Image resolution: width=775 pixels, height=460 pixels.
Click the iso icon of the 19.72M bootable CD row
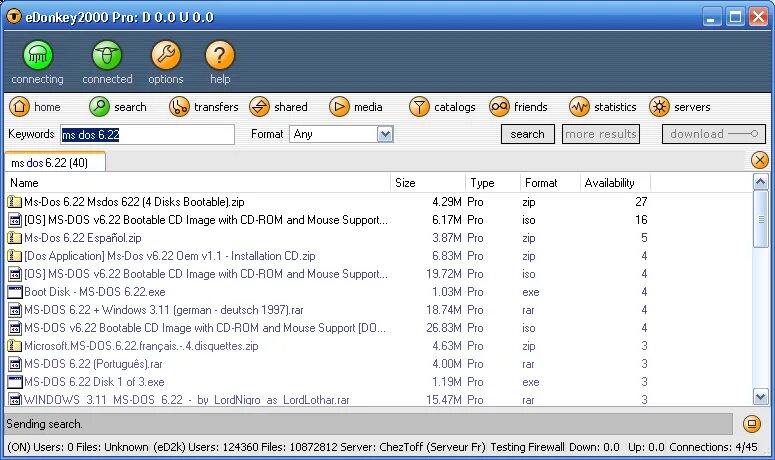click(15, 274)
